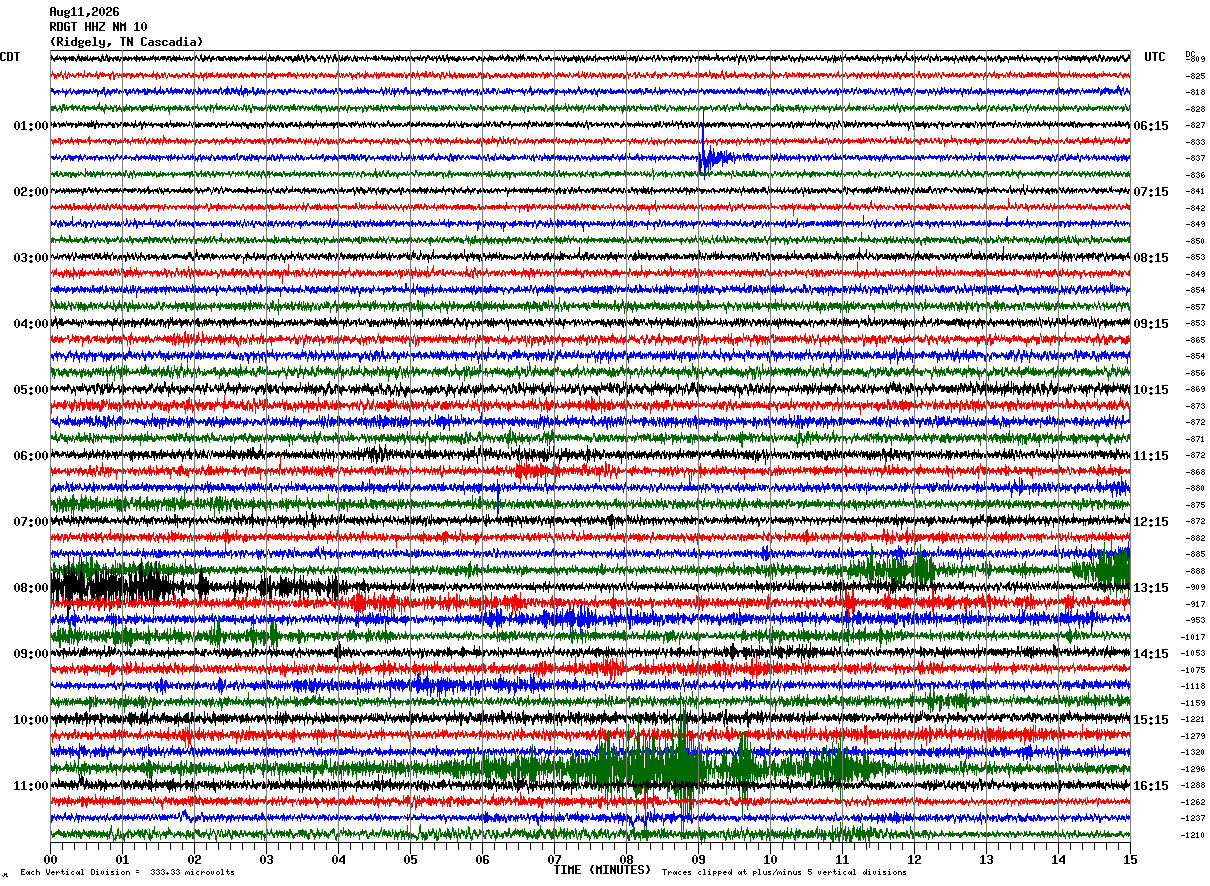Click minute tick label 07
This screenshot has width=1210, height=886.
554,859
